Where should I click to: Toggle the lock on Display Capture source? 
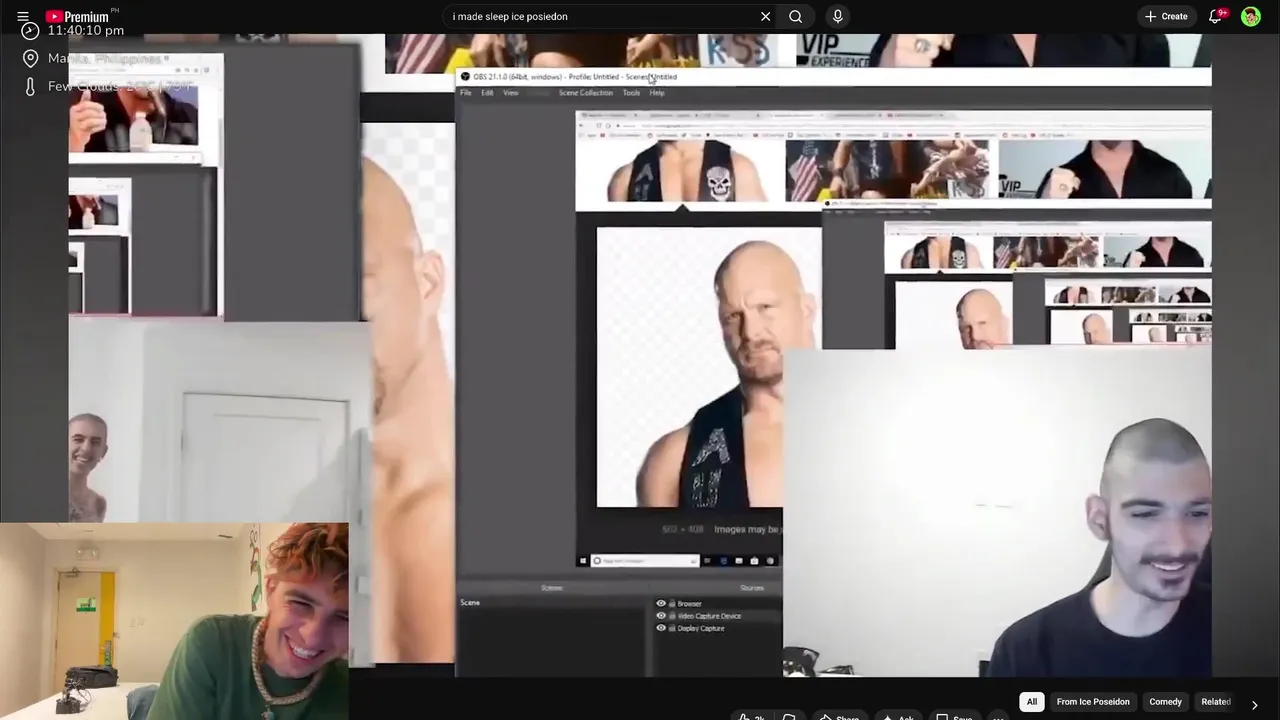point(672,628)
